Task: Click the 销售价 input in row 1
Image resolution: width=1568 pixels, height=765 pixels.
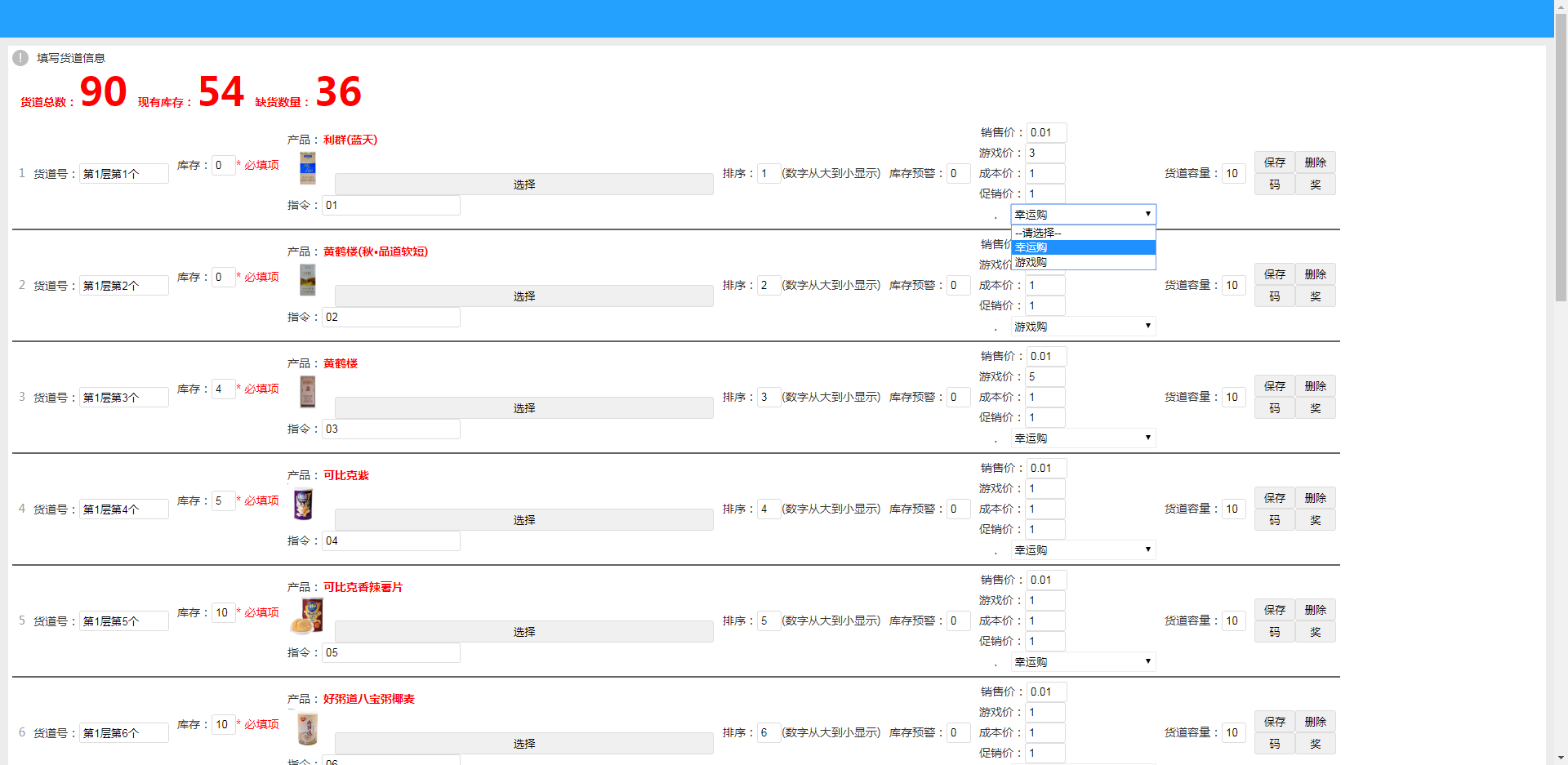Action: tap(1045, 132)
